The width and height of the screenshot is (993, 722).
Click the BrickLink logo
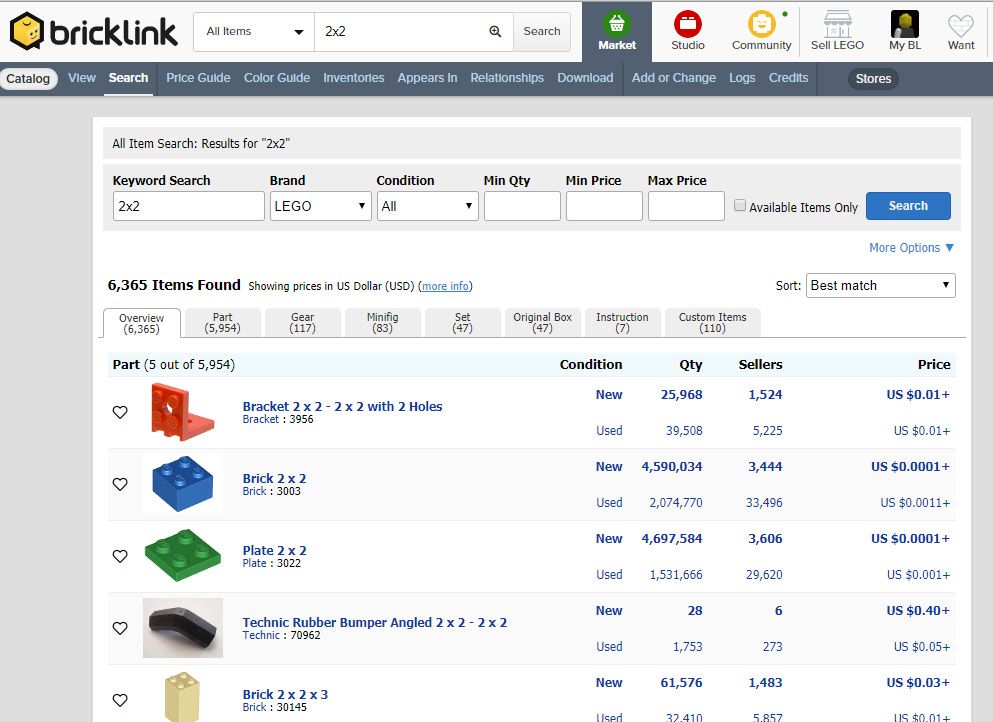pyautogui.click(x=94, y=31)
